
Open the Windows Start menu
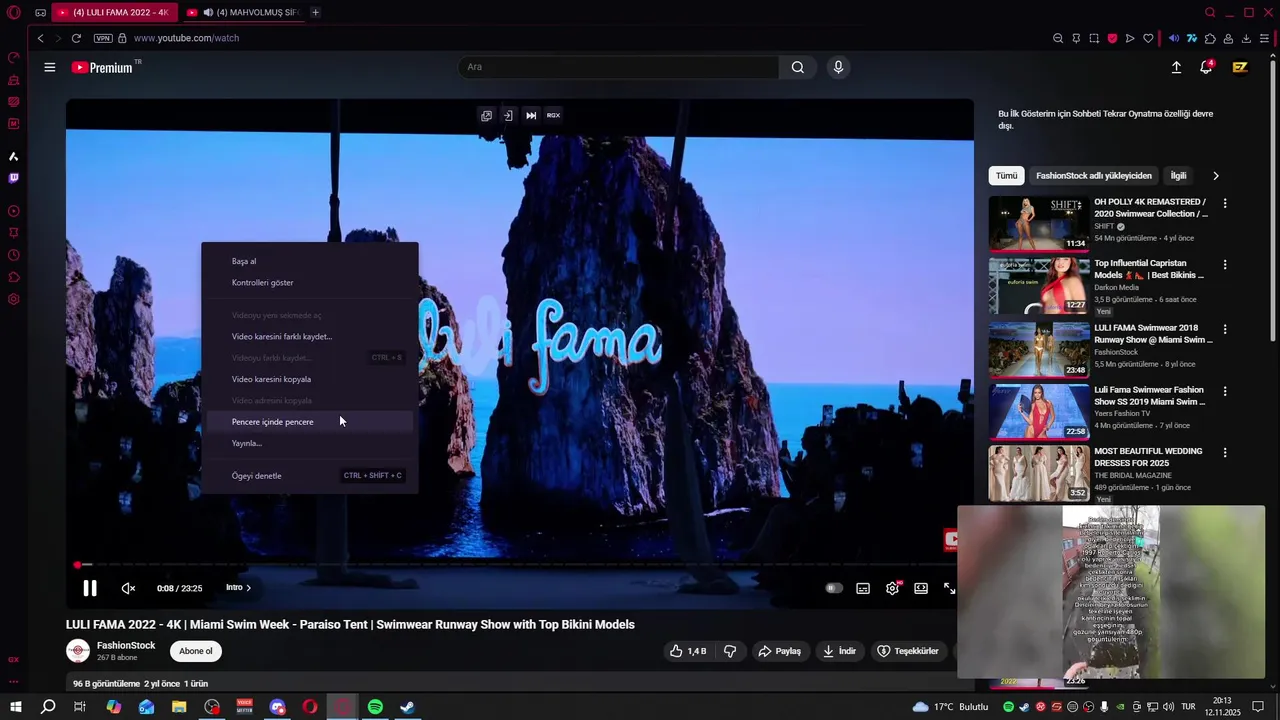tap(16, 707)
